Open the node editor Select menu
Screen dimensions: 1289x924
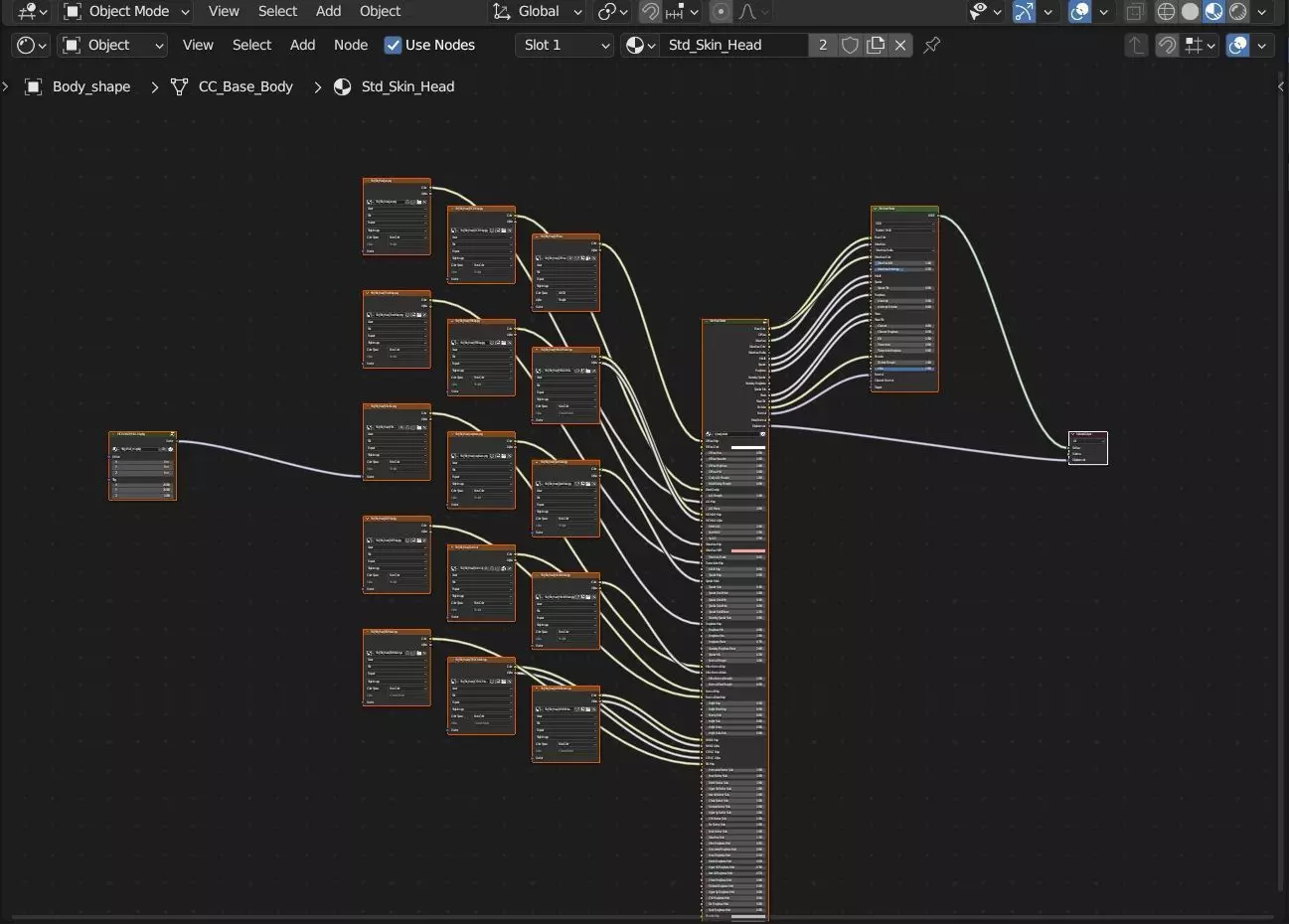tap(251, 45)
